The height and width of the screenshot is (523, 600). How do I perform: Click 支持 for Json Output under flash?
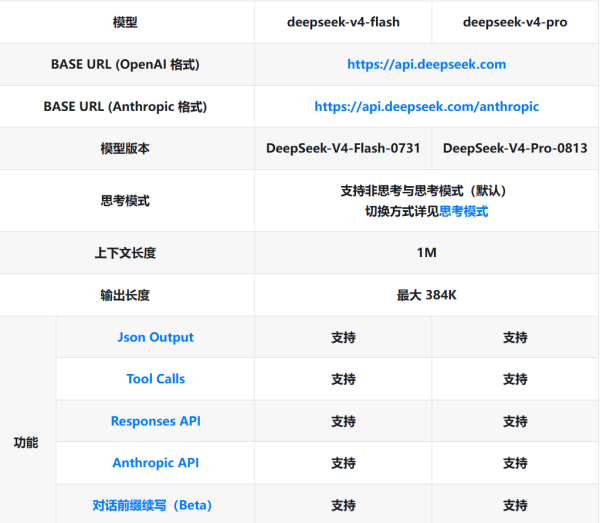pos(343,337)
